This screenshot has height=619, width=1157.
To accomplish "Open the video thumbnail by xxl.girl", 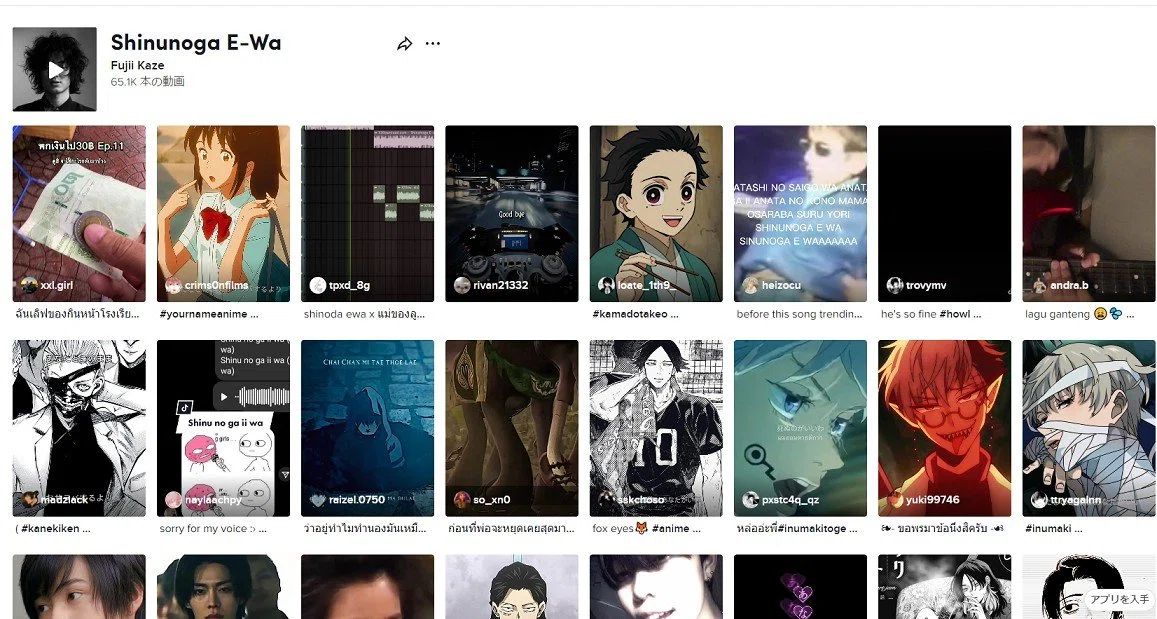I will tap(79, 213).
